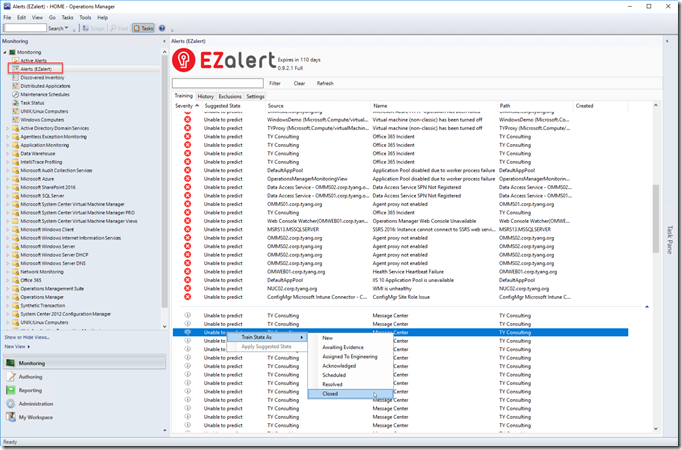Open Train State As submenu
Image resolution: width=682 pixels, height=450 pixels.
[267, 337]
